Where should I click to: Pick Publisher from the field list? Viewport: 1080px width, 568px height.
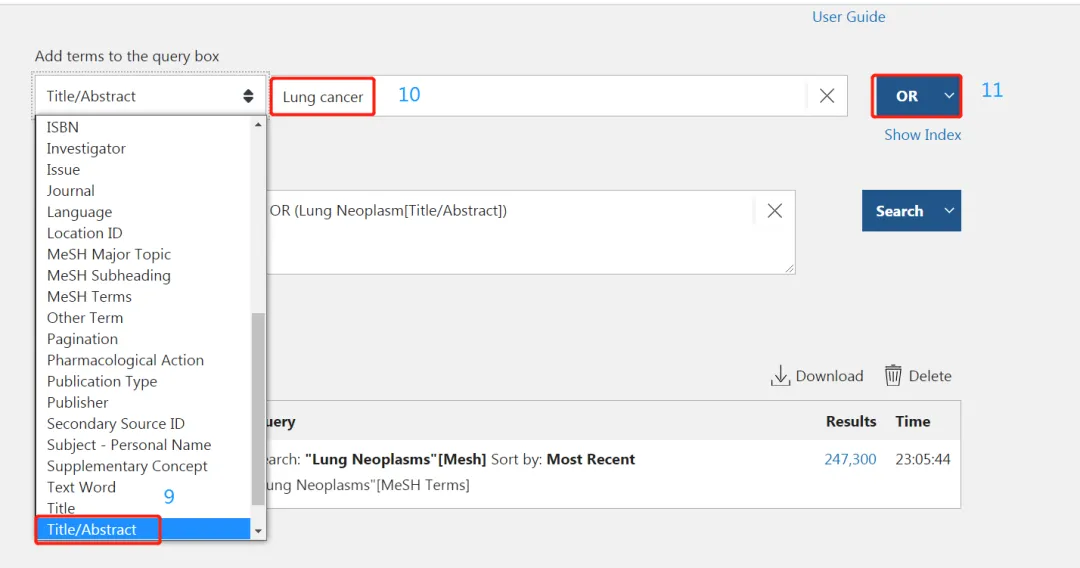pos(144,403)
